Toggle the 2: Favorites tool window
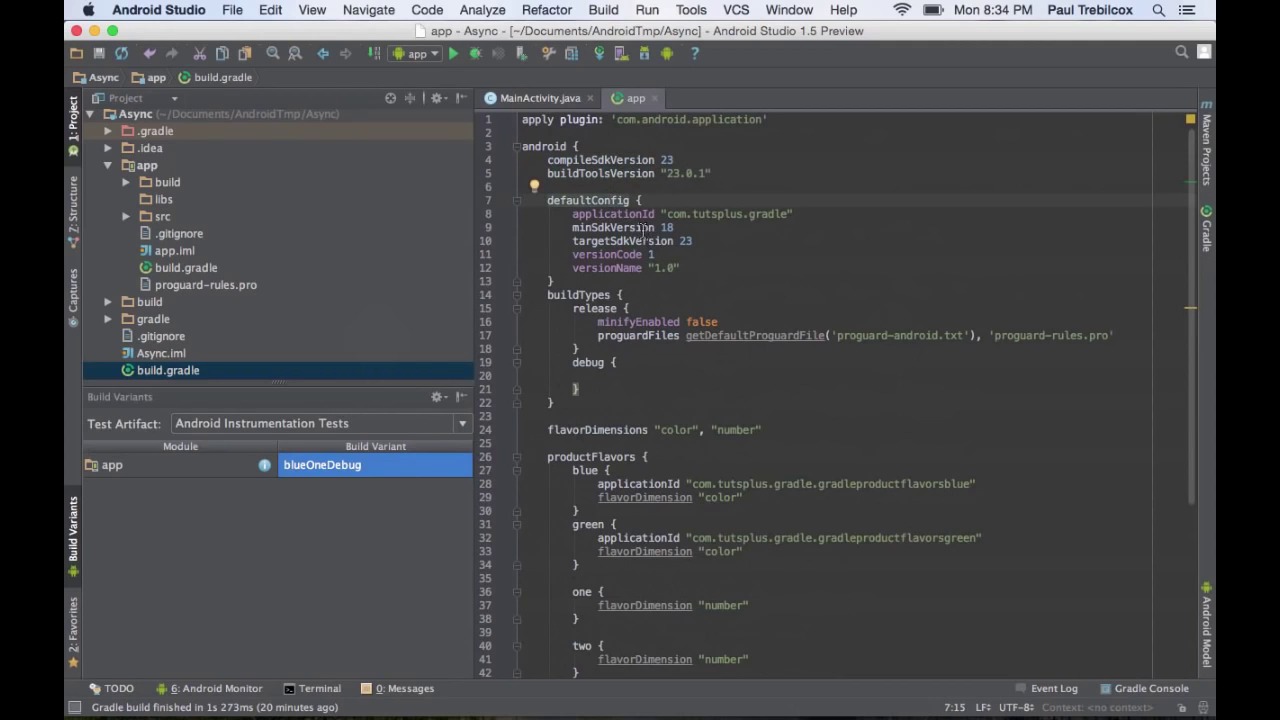Image resolution: width=1280 pixels, height=720 pixels. pos(73,632)
